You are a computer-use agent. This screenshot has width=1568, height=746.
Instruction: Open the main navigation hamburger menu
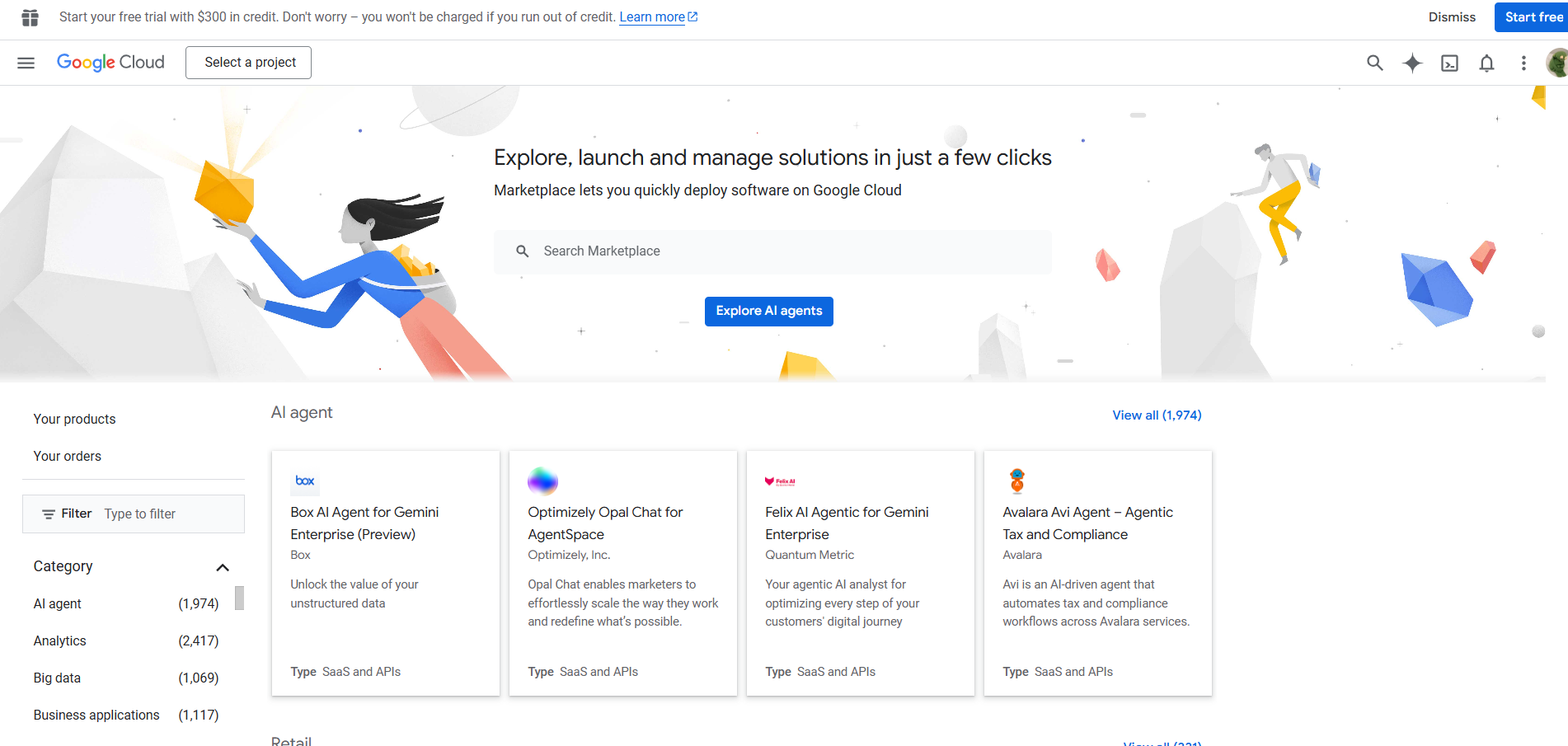(x=26, y=63)
